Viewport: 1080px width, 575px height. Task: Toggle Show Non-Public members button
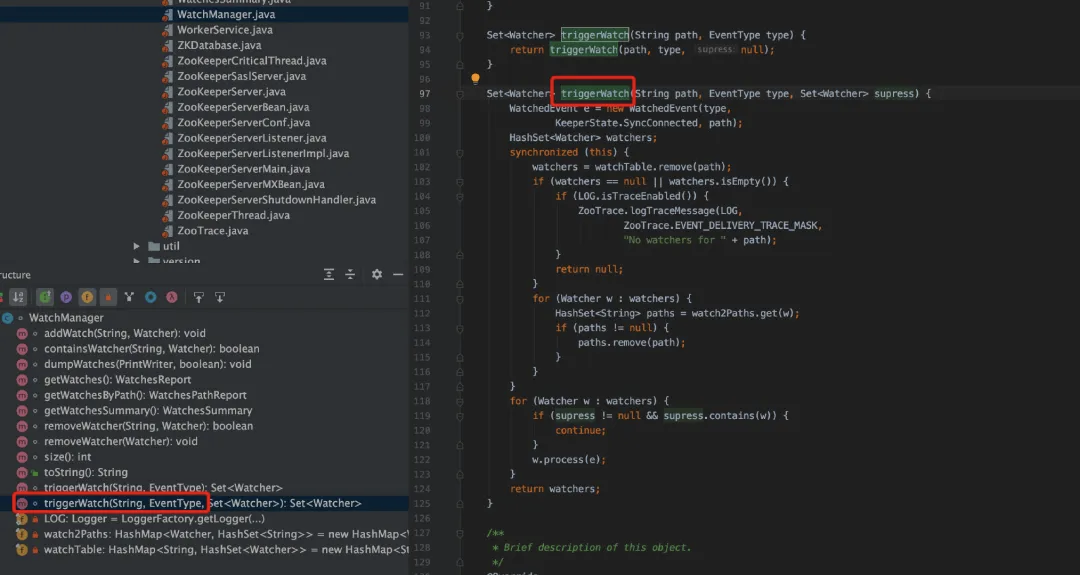click(108, 297)
